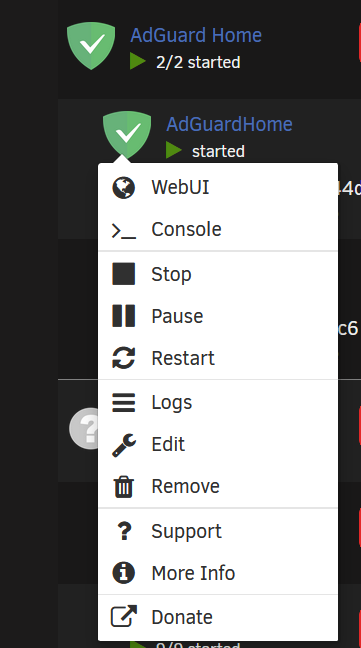Click the circular arrows Restart icon
Viewport: 361px width, 648px height.
124,358
